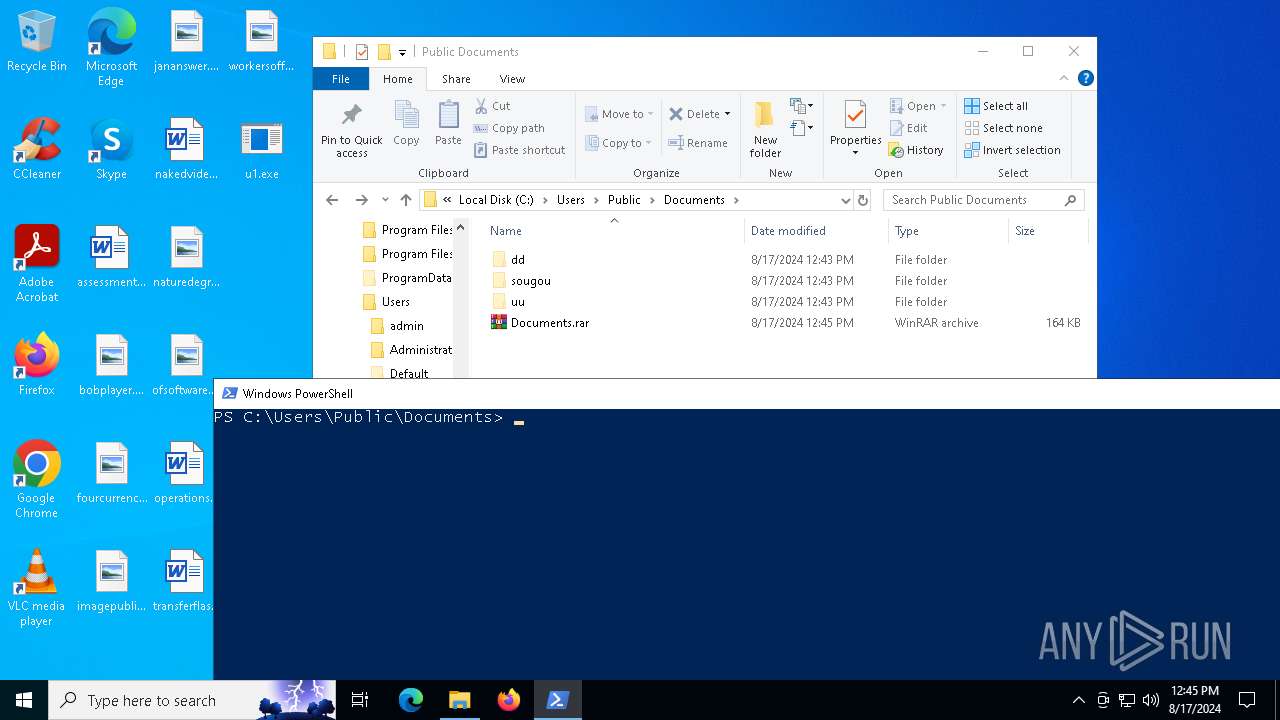
Task: Click Pin to Quick access icon
Action: click(x=351, y=128)
